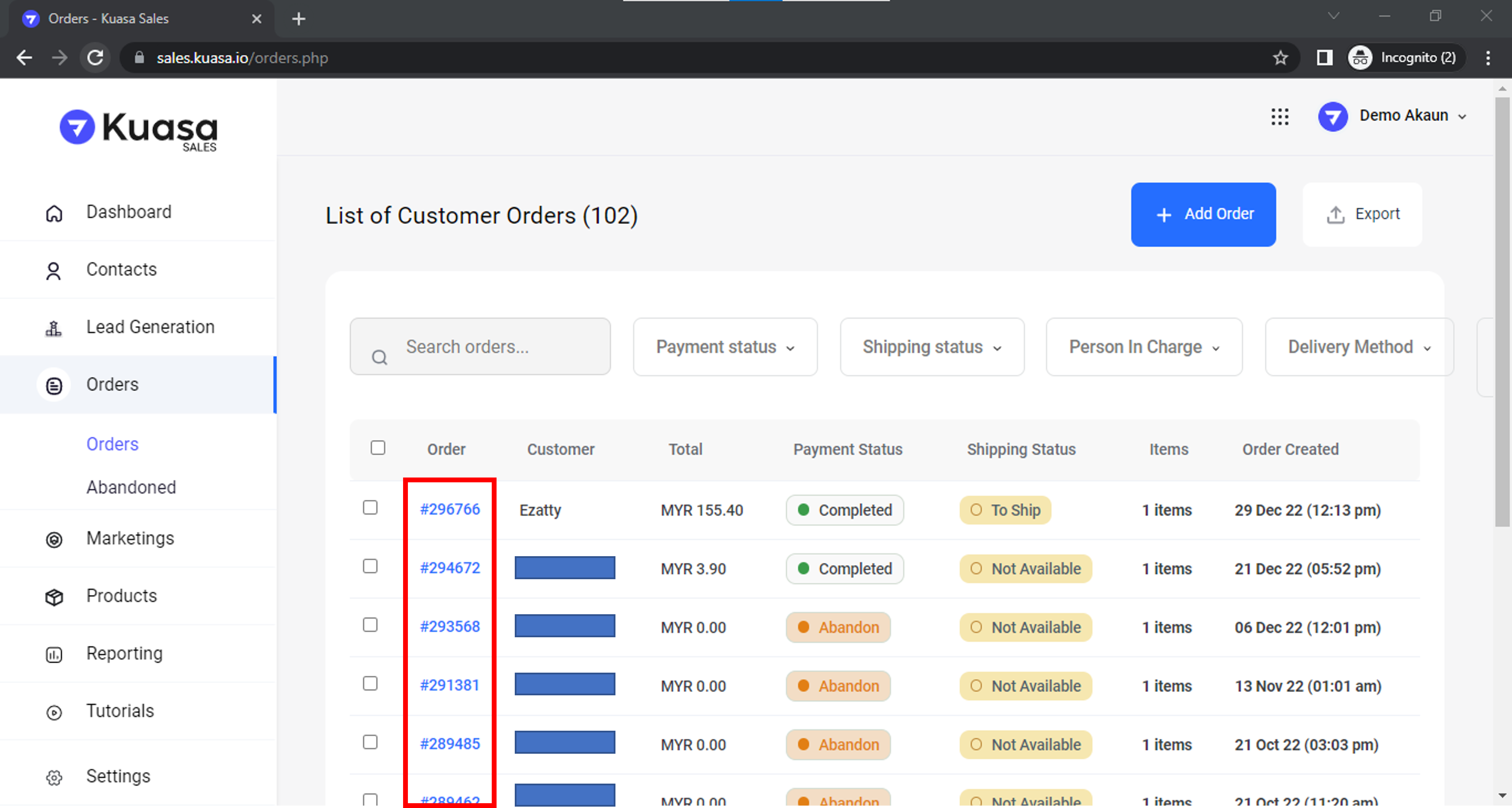Tick the select-all orders checkbox
The image size is (1512, 808).
378,448
